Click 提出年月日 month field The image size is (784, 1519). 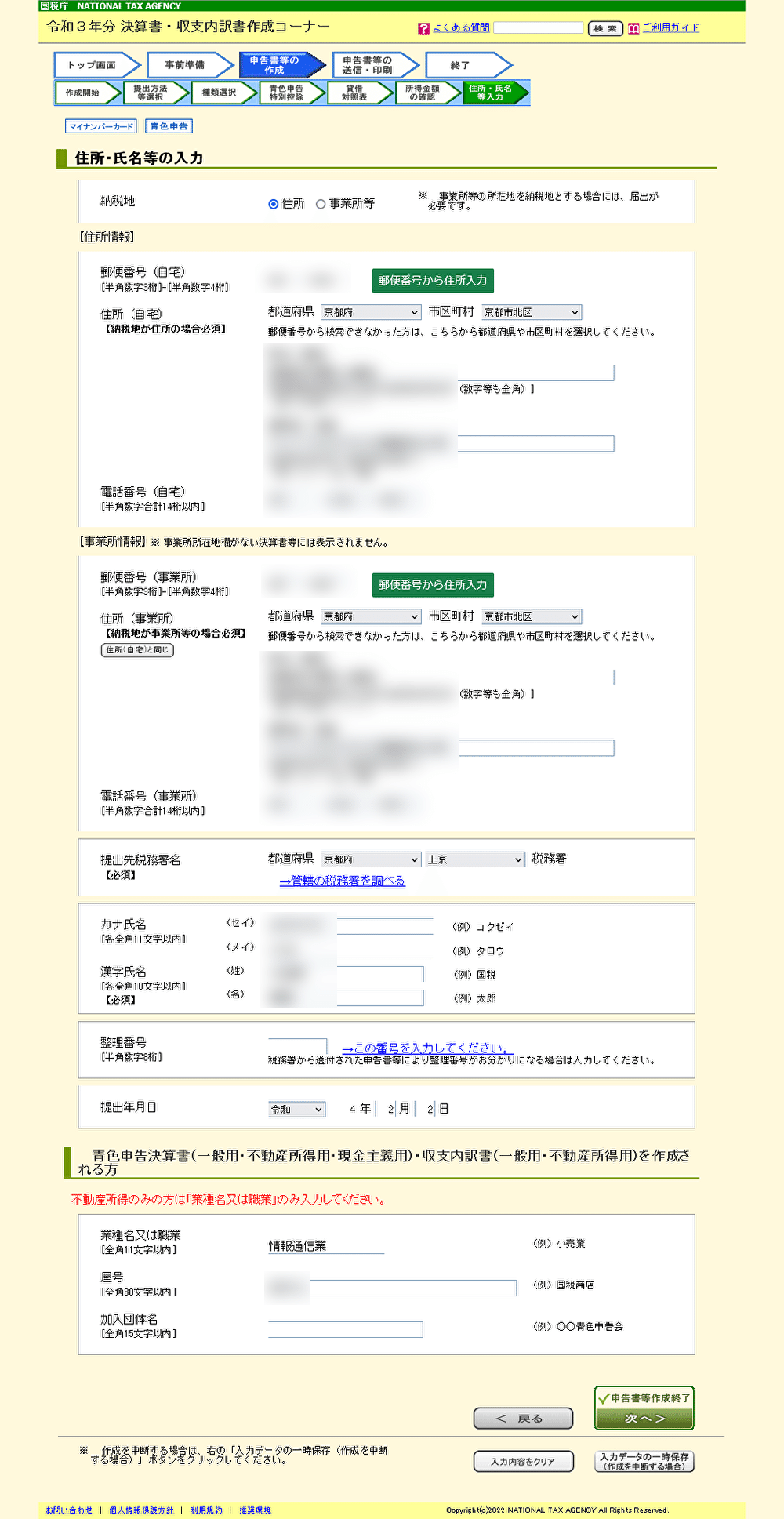point(388,1109)
